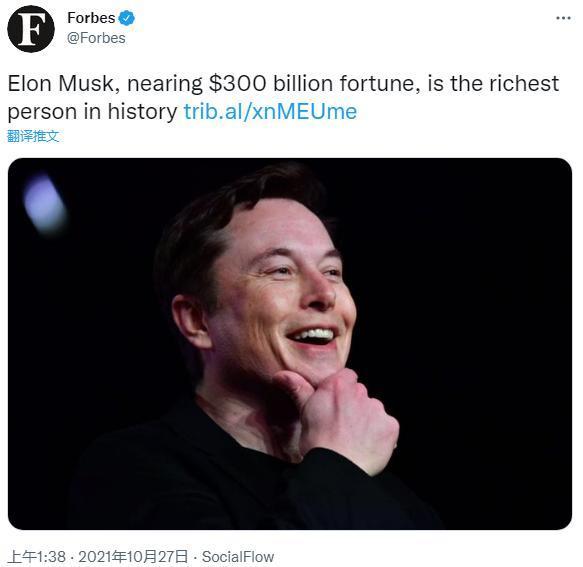Image resolution: width=583 pixels, height=567 pixels.
Task: Open the @Forbes handle link
Action: (x=96, y=38)
